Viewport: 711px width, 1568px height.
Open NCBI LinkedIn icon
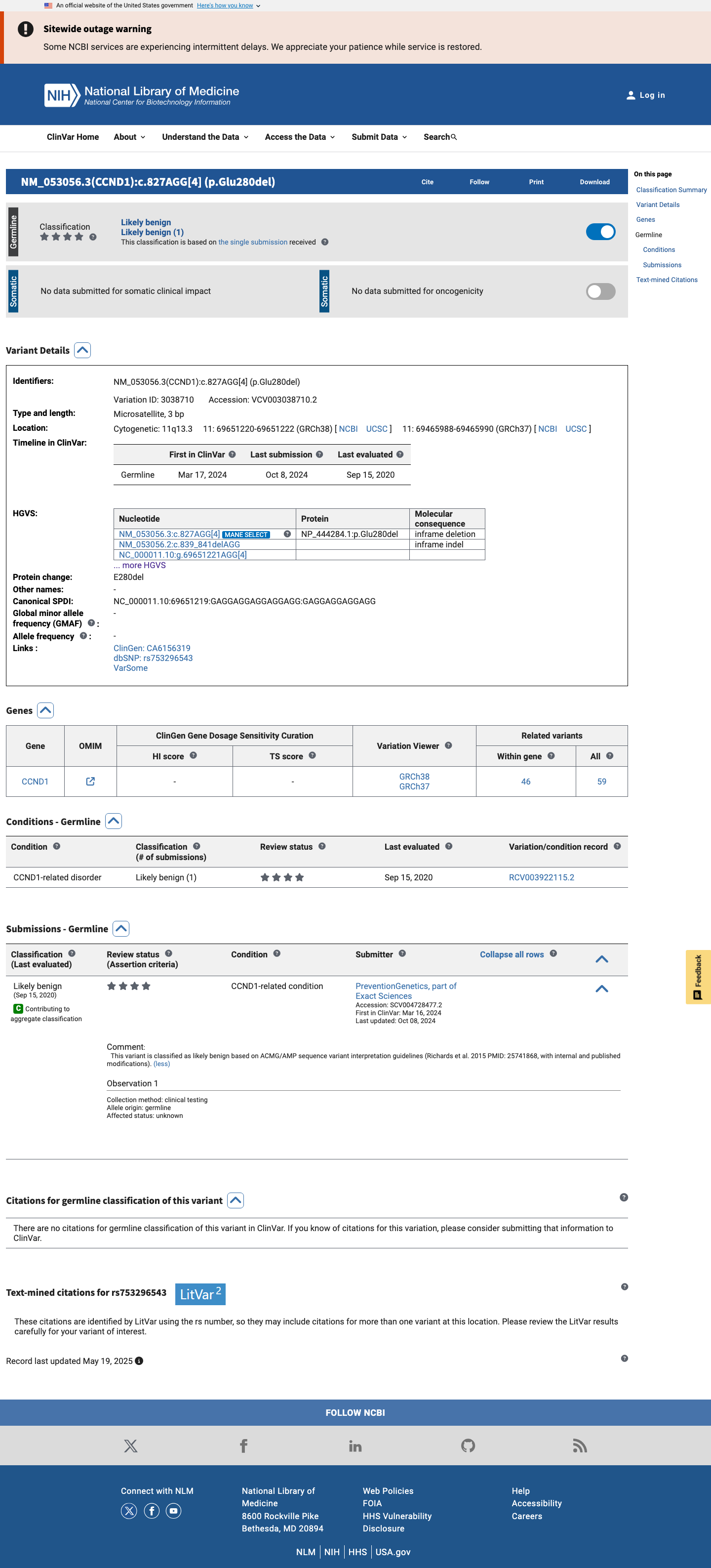click(355, 1445)
